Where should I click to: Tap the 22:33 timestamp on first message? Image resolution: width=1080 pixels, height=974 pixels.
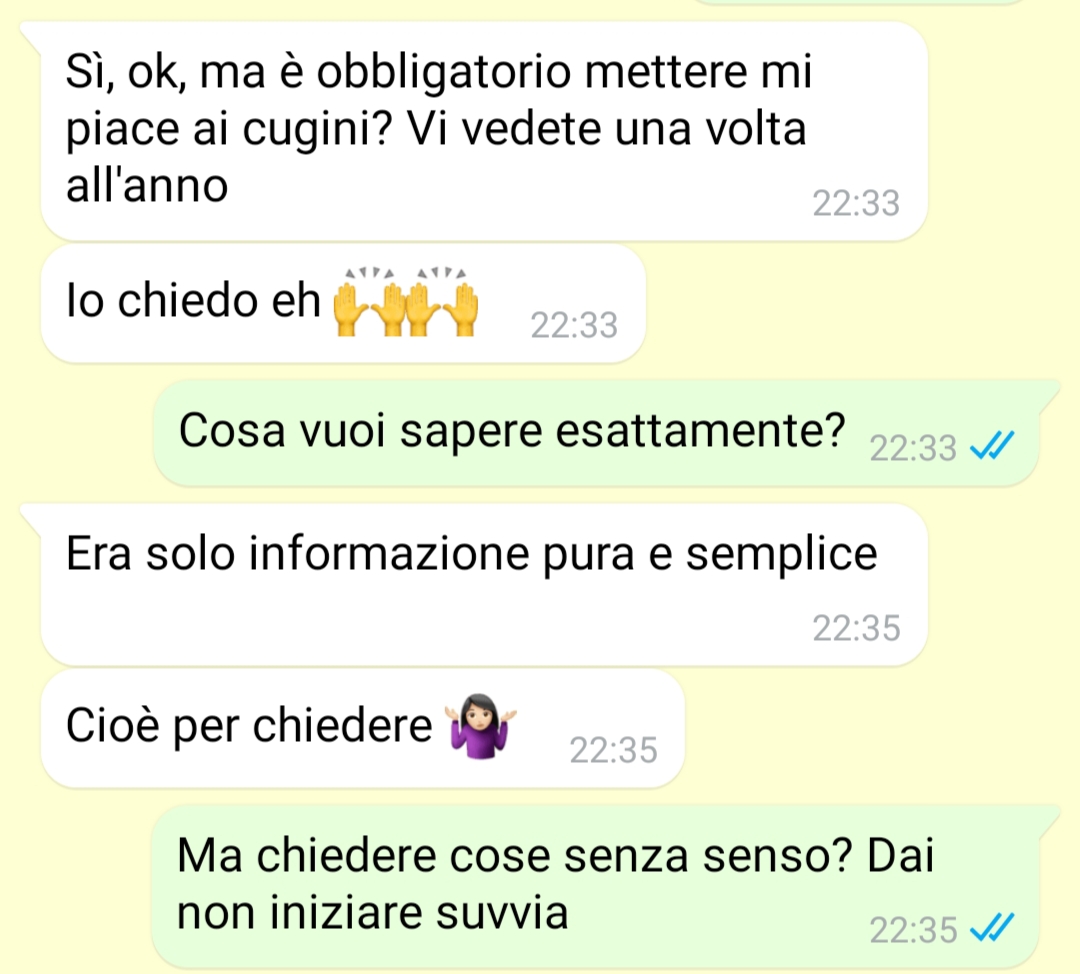[x=856, y=204]
